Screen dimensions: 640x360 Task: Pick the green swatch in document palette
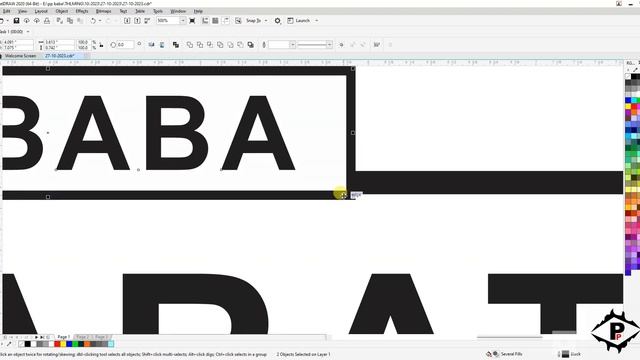click(75, 344)
